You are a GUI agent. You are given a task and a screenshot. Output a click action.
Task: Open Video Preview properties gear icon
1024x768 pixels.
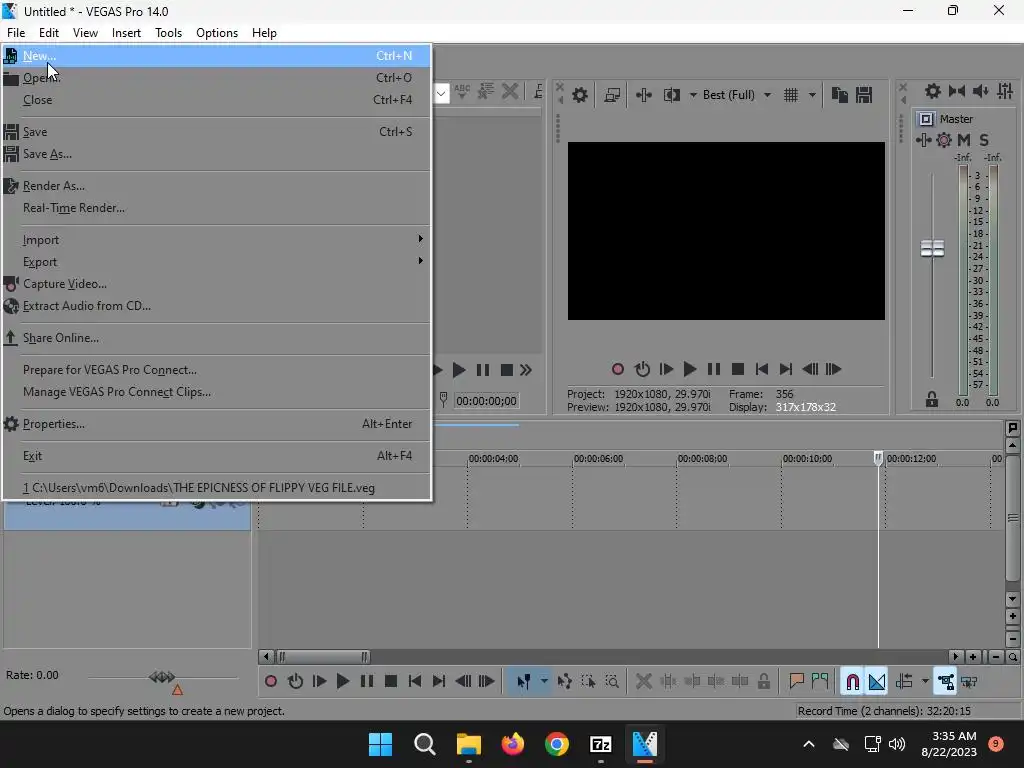pos(579,95)
